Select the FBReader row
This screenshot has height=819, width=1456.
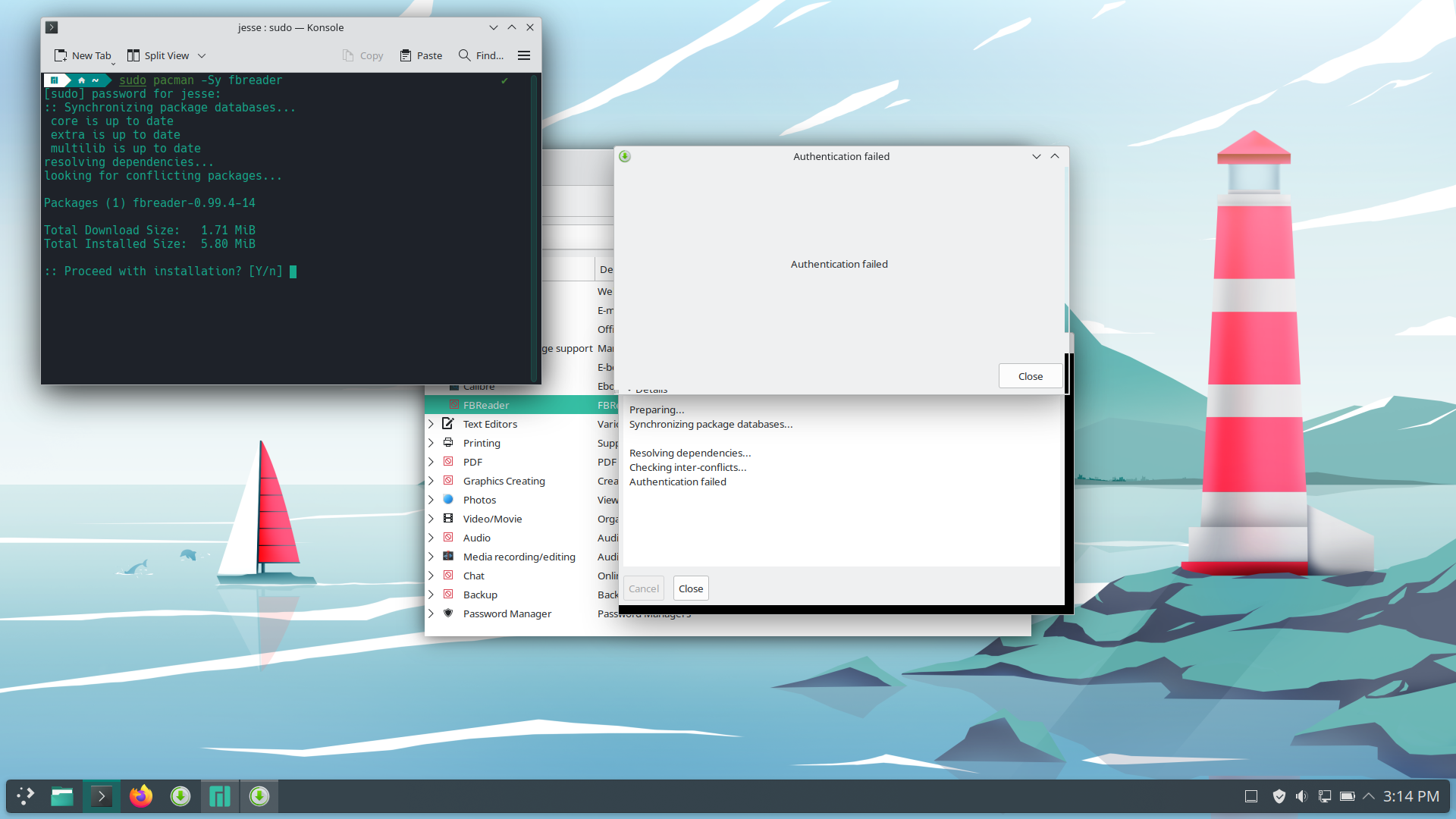click(522, 405)
